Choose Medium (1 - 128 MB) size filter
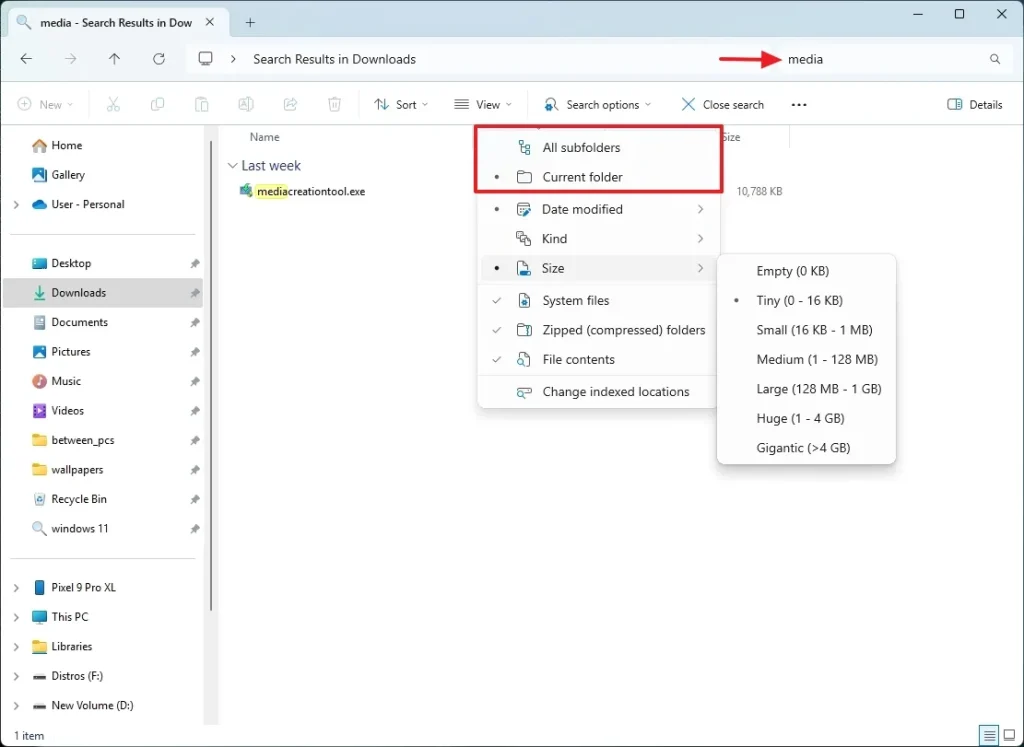The width and height of the screenshot is (1024, 747). click(806, 359)
